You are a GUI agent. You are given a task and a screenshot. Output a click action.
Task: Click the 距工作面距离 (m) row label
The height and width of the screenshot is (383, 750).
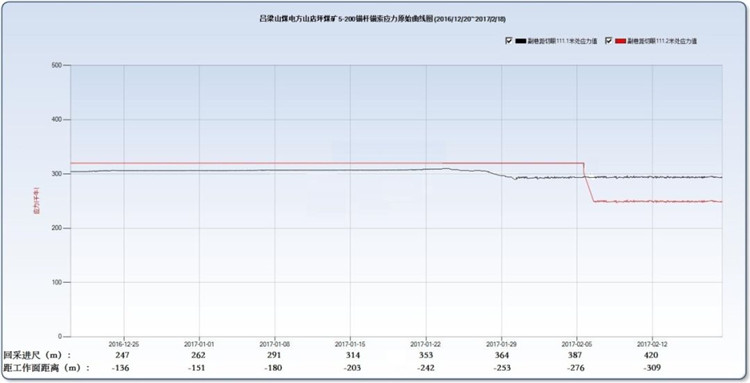click(x=46, y=368)
